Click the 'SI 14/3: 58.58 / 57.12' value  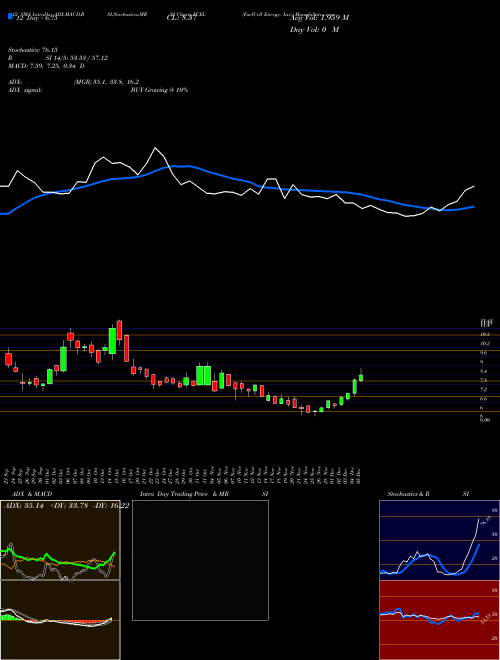[x=77, y=58]
